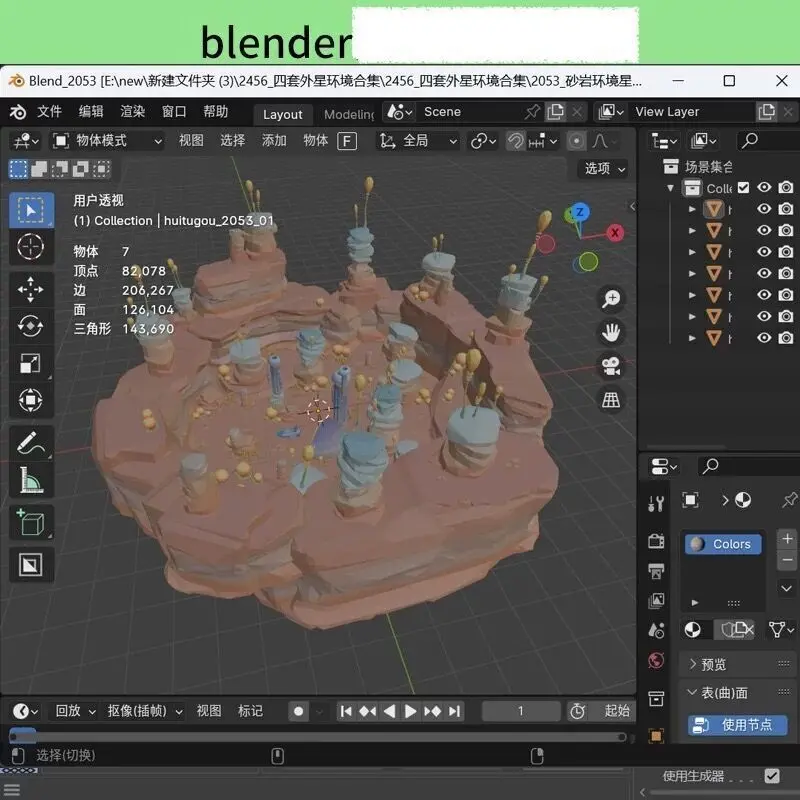Click the Blender logo menu icon

(x=18, y=112)
